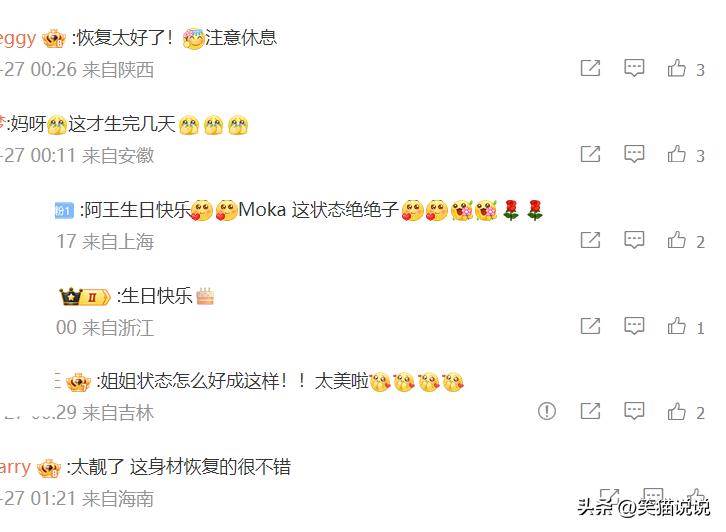Share the 吉林 comment '太美啦'
The width and height of the screenshot is (726, 532).
point(590,411)
